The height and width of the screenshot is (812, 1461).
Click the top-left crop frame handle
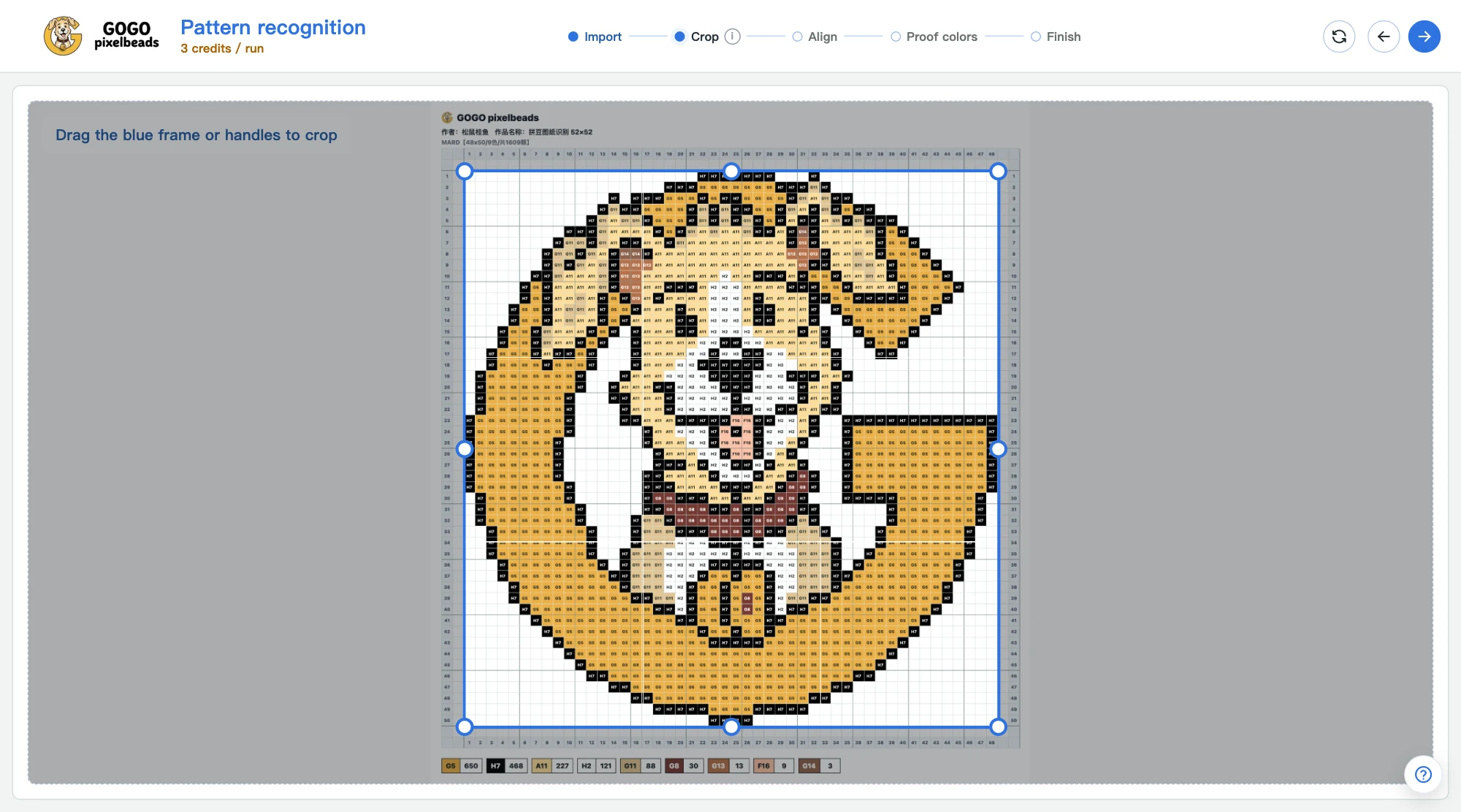465,172
